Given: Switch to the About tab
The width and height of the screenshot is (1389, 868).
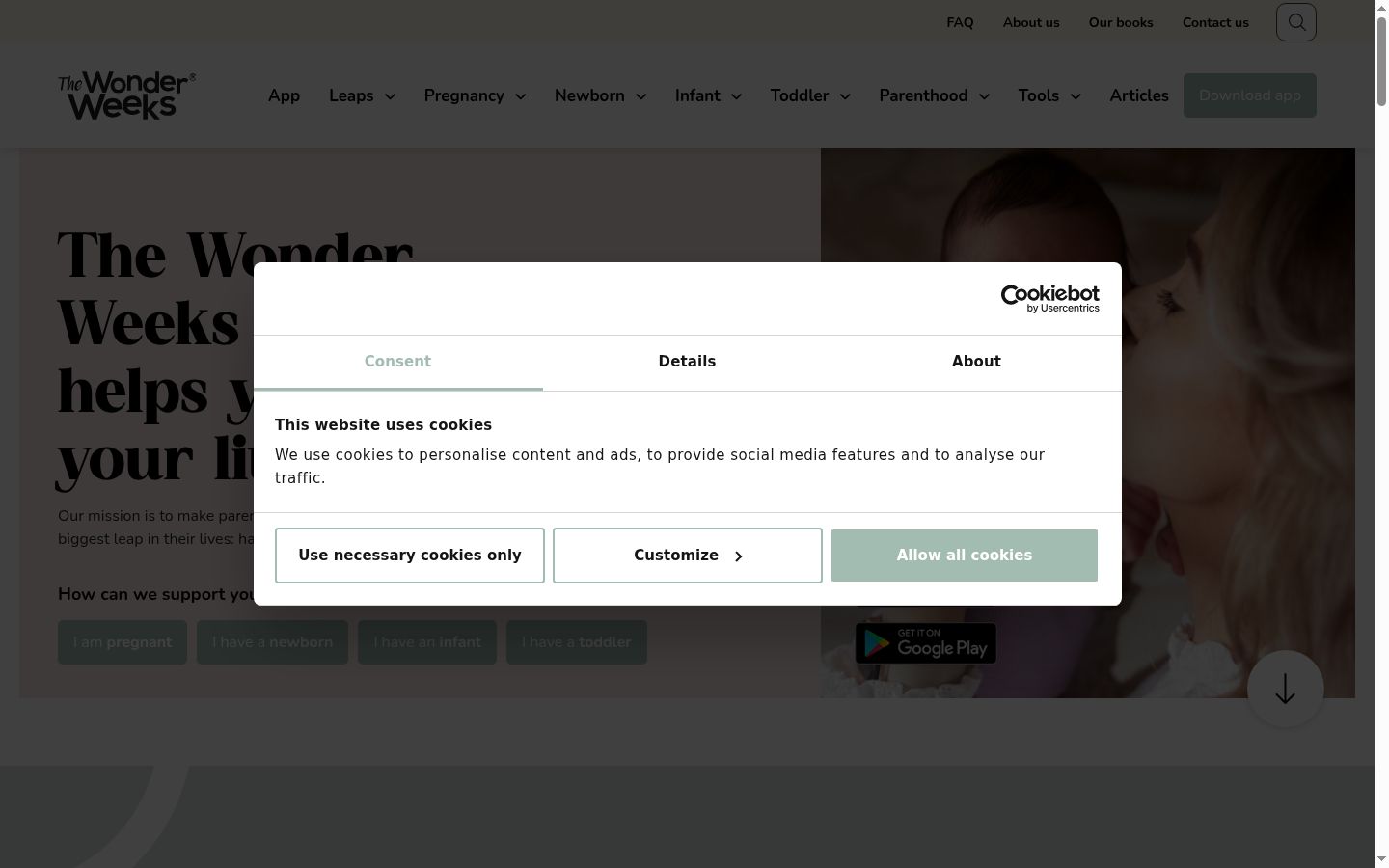Looking at the screenshot, I should tap(976, 362).
